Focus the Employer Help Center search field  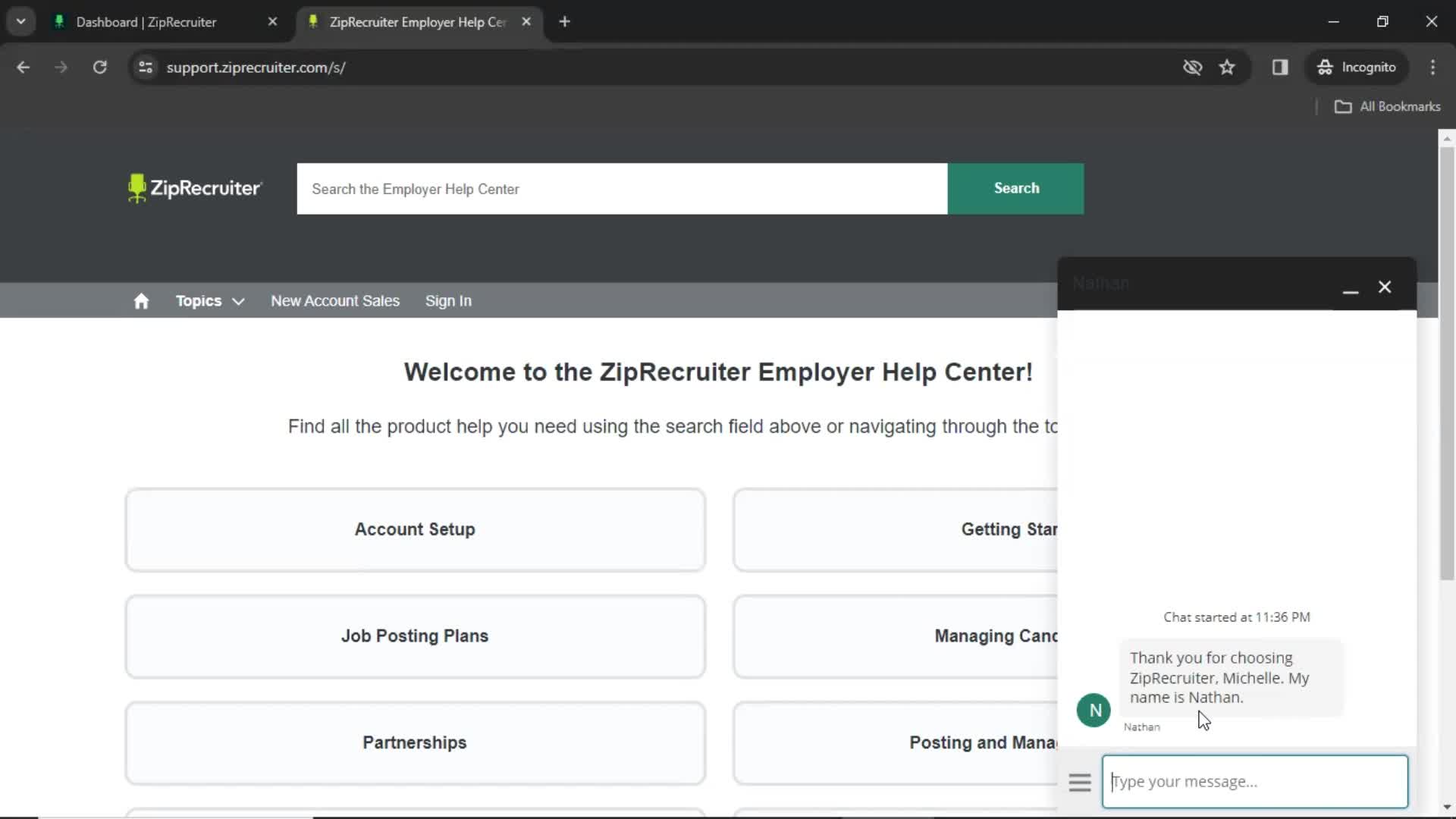[x=623, y=189]
